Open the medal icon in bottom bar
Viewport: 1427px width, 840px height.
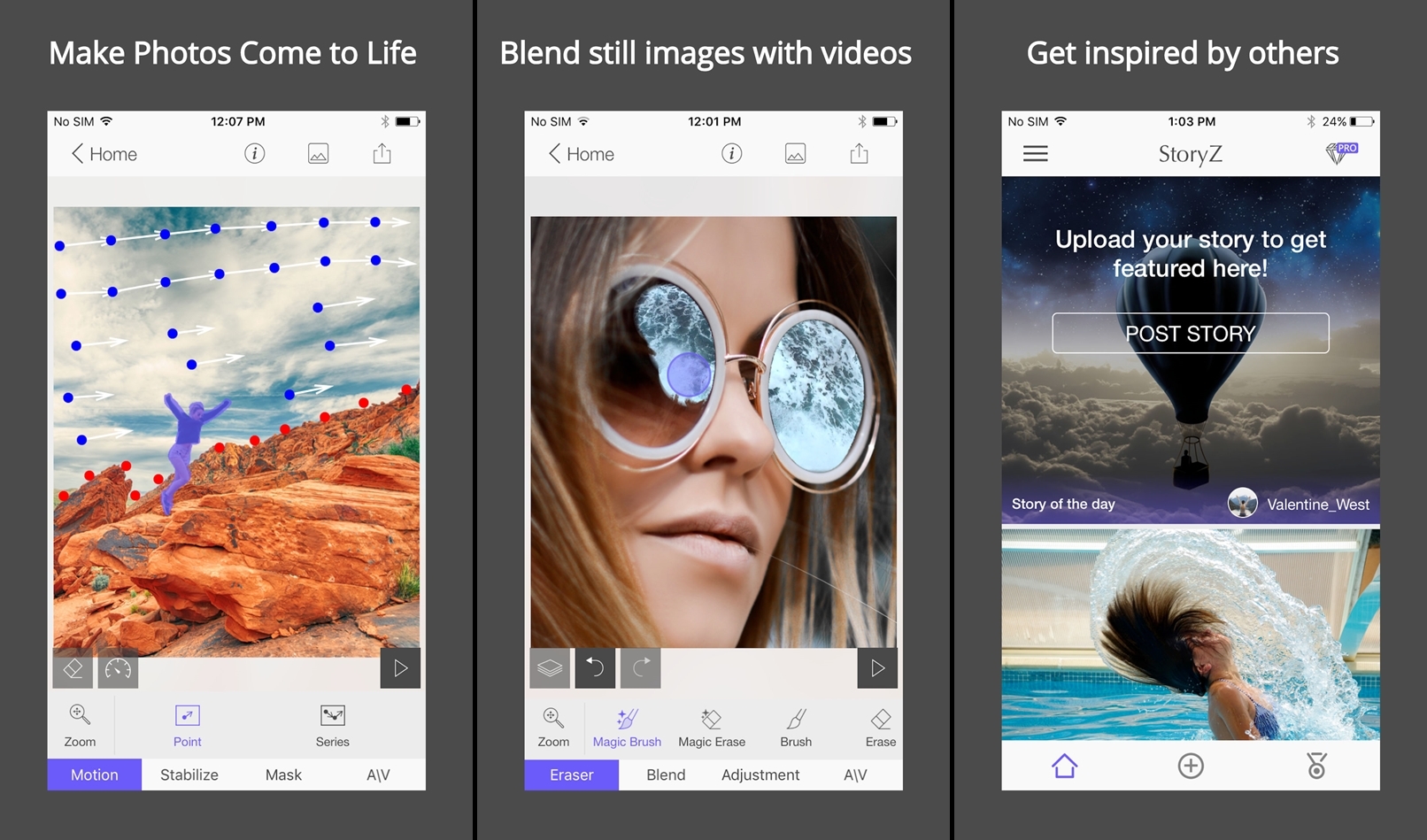click(1317, 766)
